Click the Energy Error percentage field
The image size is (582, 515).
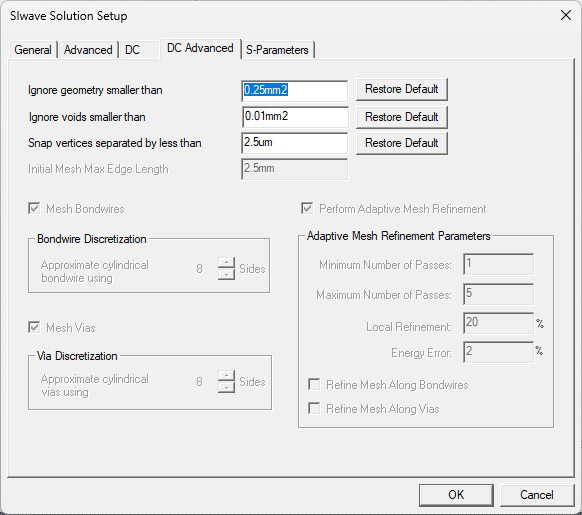click(x=498, y=352)
